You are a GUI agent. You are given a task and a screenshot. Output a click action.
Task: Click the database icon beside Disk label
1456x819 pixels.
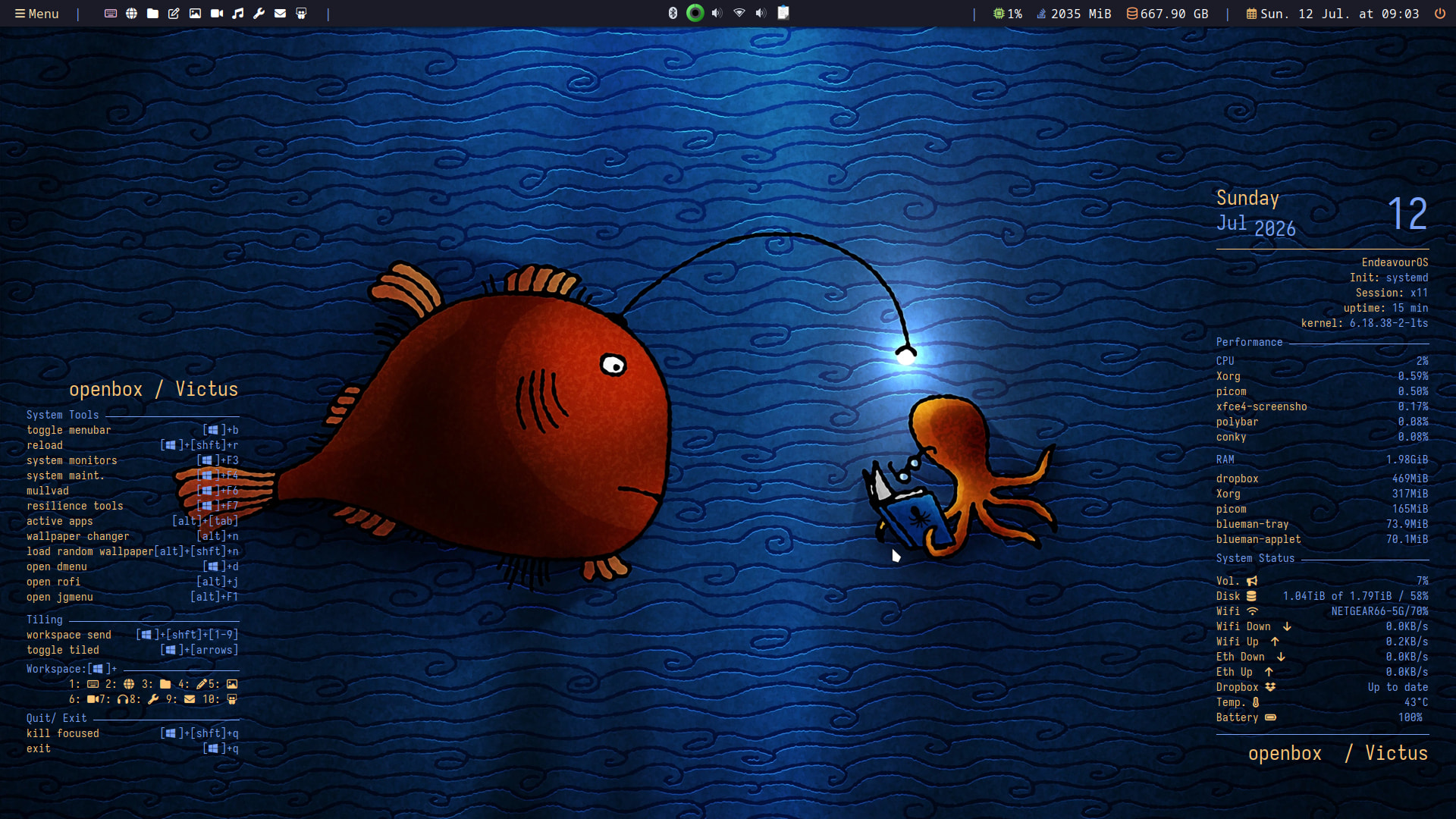click(x=1252, y=596)
